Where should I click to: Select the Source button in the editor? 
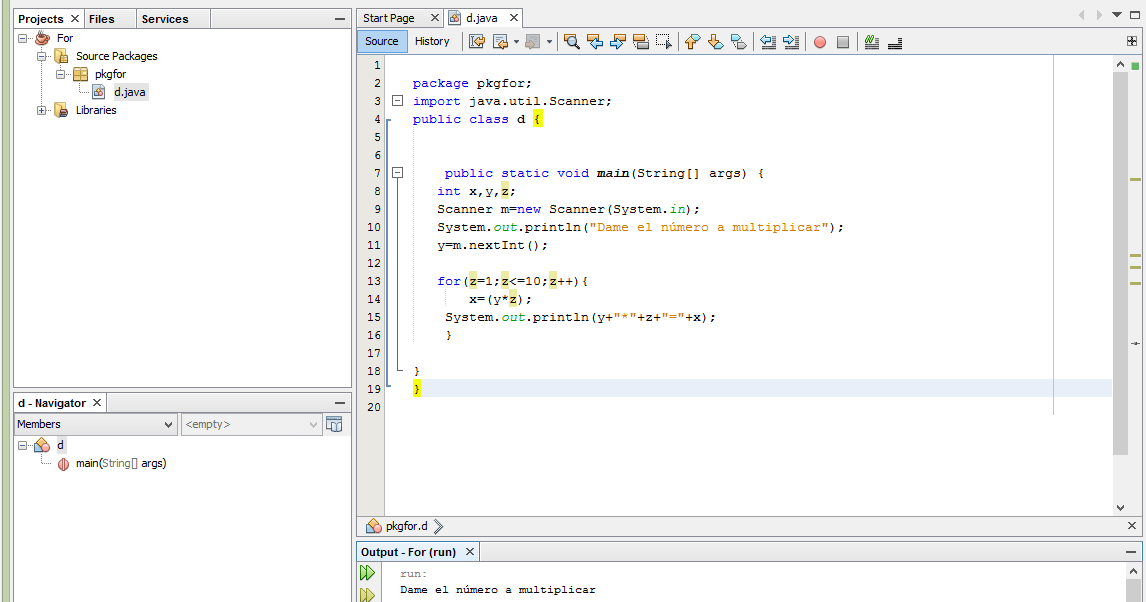coord(381,41)
